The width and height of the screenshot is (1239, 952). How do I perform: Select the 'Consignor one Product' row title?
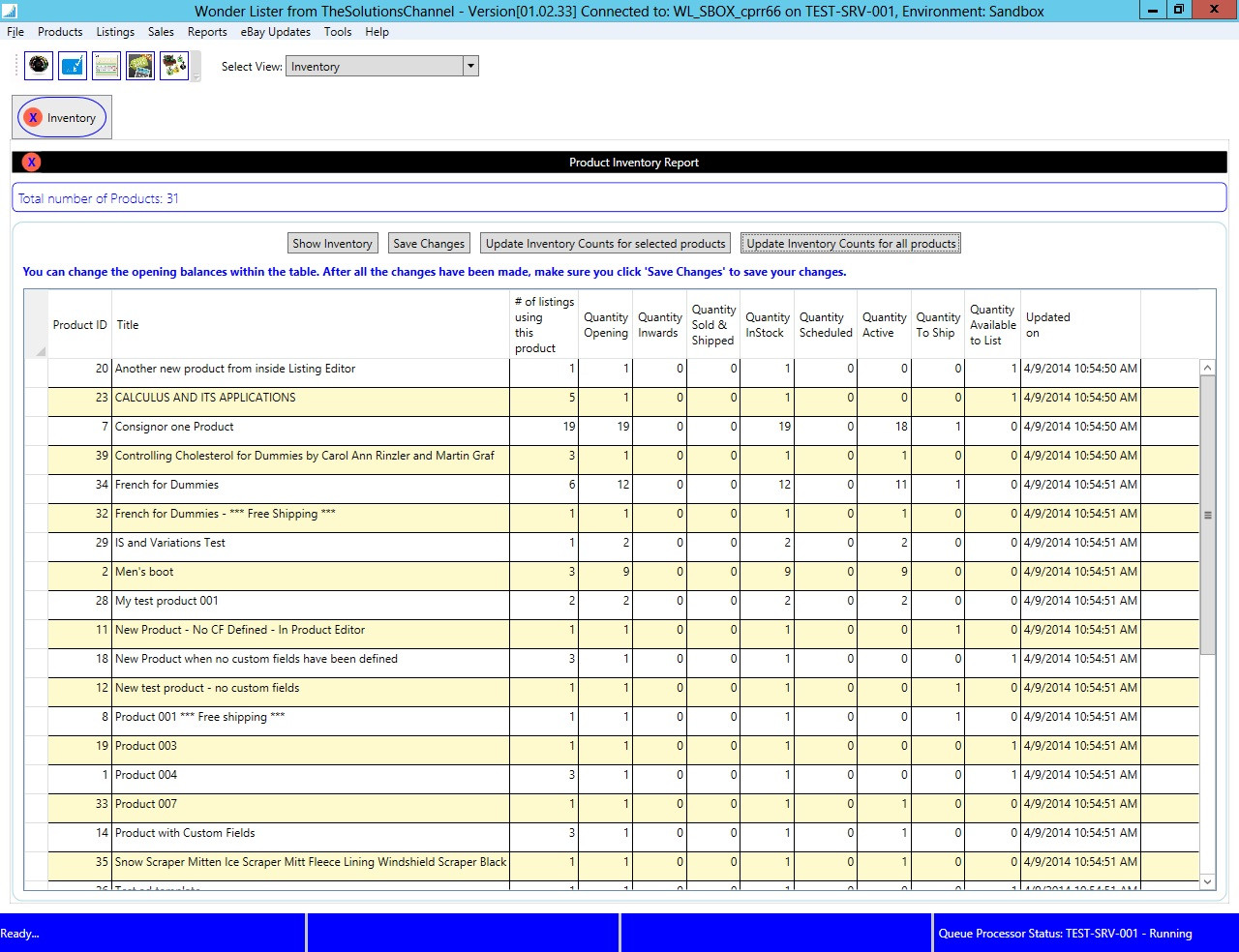tap(174, 427)
